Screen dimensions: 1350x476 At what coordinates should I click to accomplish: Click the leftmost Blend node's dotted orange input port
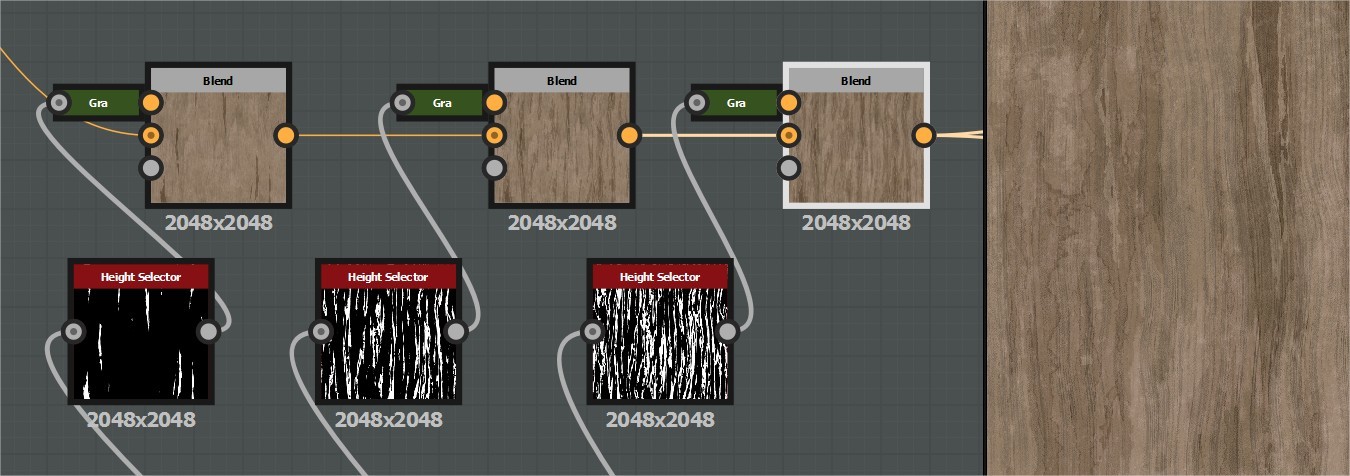pos(151,135)
